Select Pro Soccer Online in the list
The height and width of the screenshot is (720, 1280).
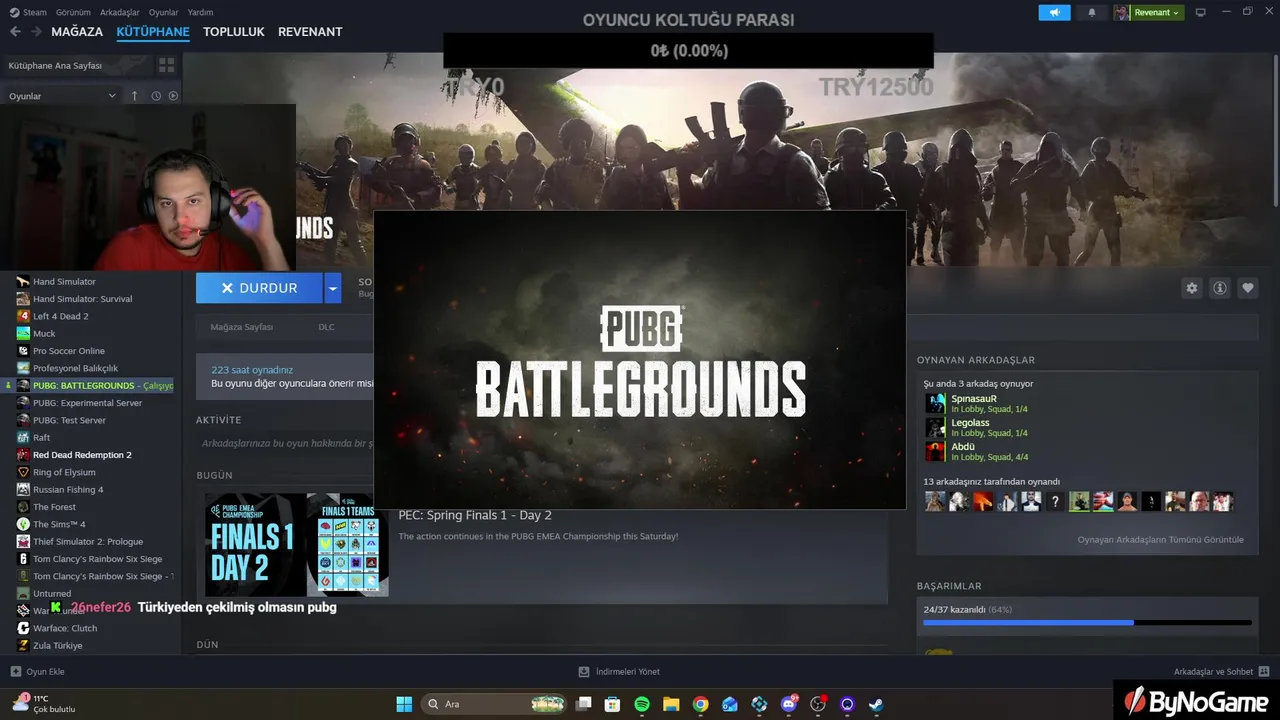68,351
